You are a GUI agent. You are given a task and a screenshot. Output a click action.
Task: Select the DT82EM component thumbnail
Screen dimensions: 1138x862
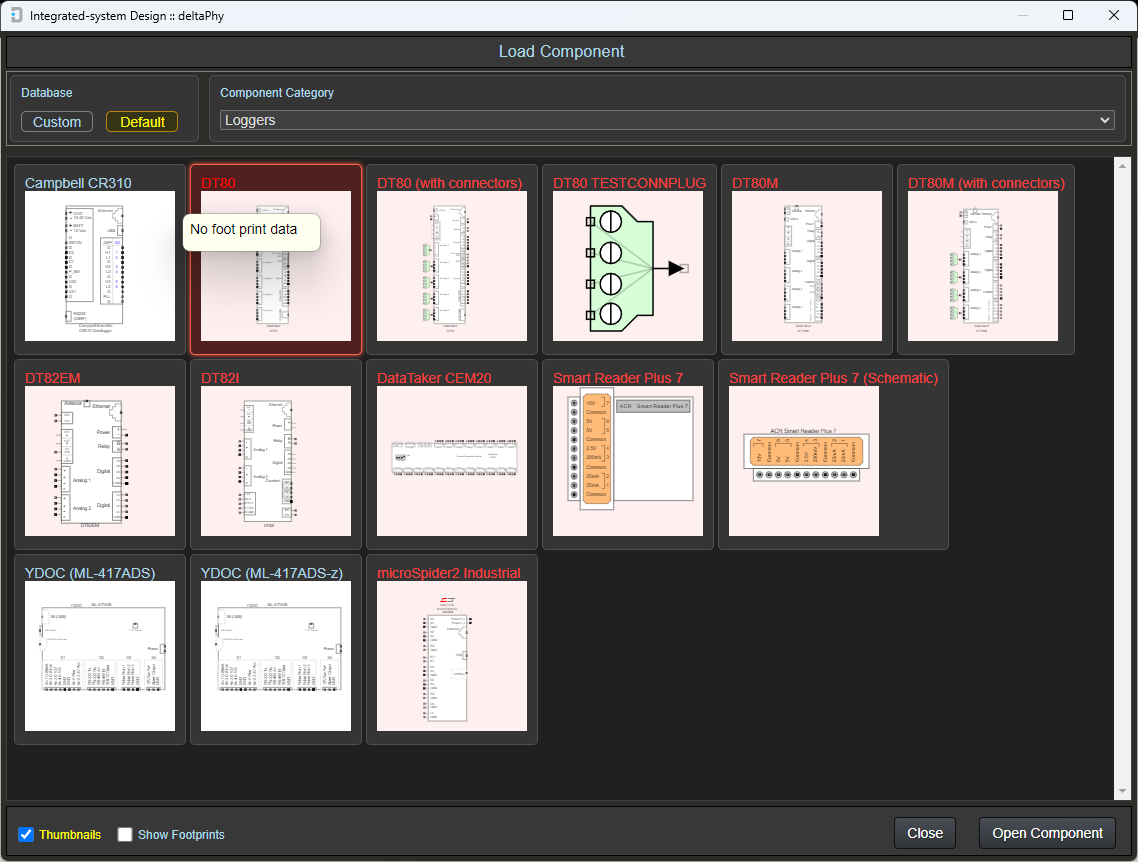[99, 462]
